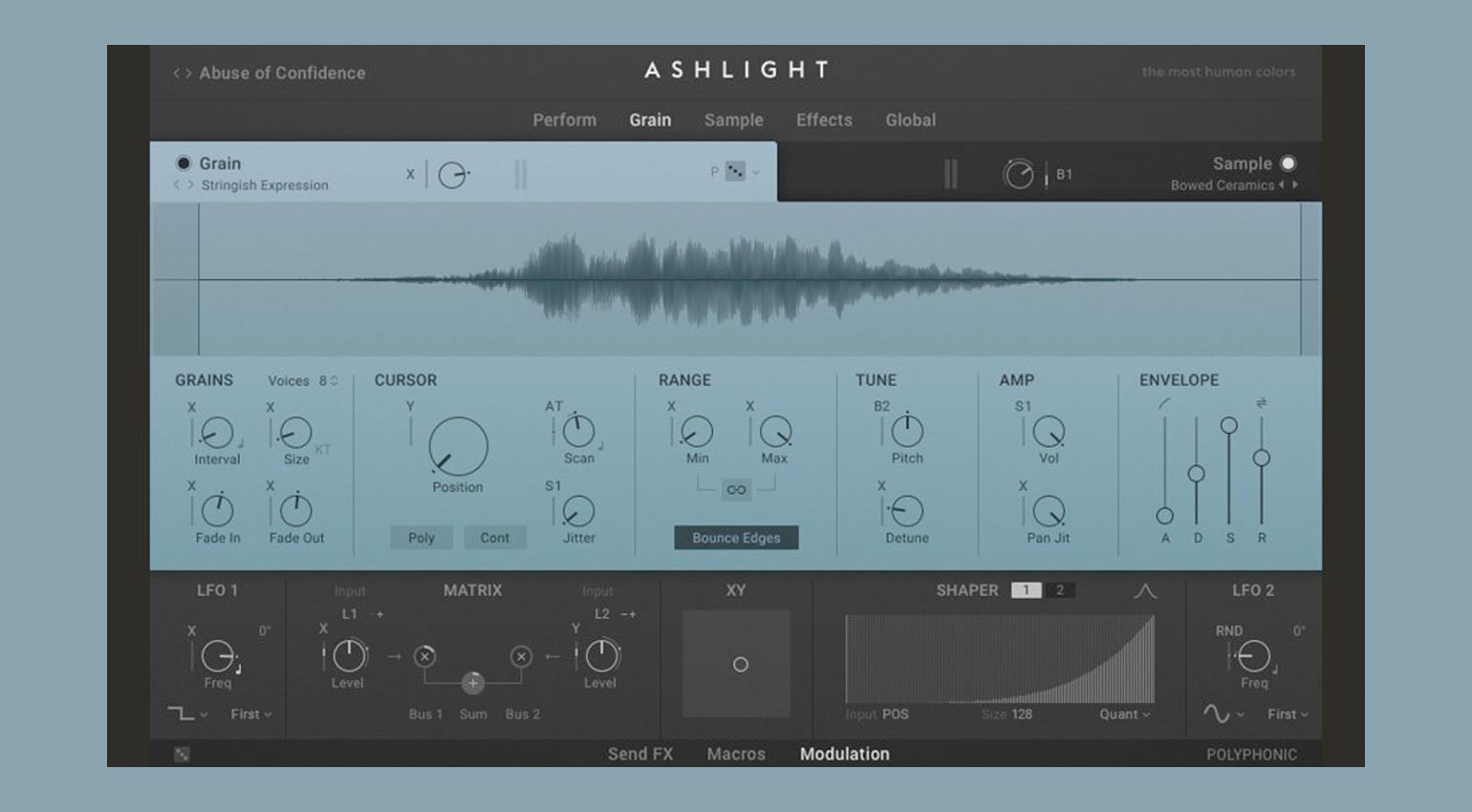Screen dimensions: 1472x812
Task: Open the LFO 2 sine waveform dropdown
Action: point(1223,714)
